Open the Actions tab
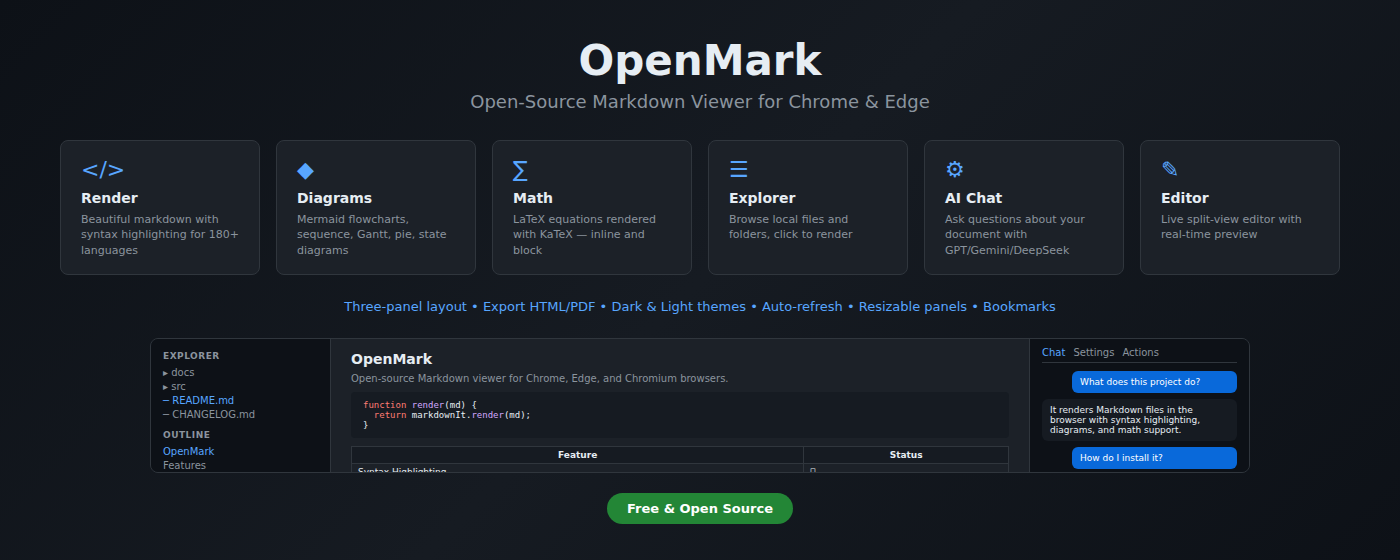Screen dimensions: 1400x560 click(1140, 352)
